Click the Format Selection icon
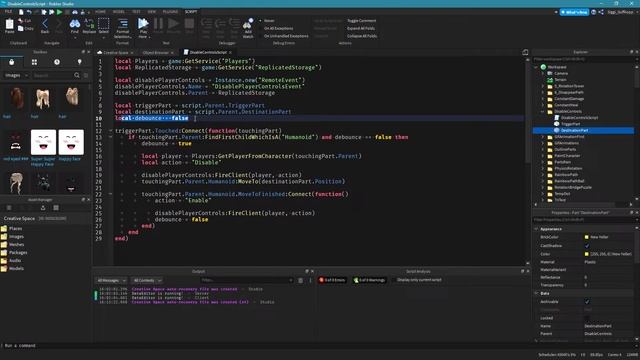The height and width of the screenshot is (360, 640). tap(122, 24)
